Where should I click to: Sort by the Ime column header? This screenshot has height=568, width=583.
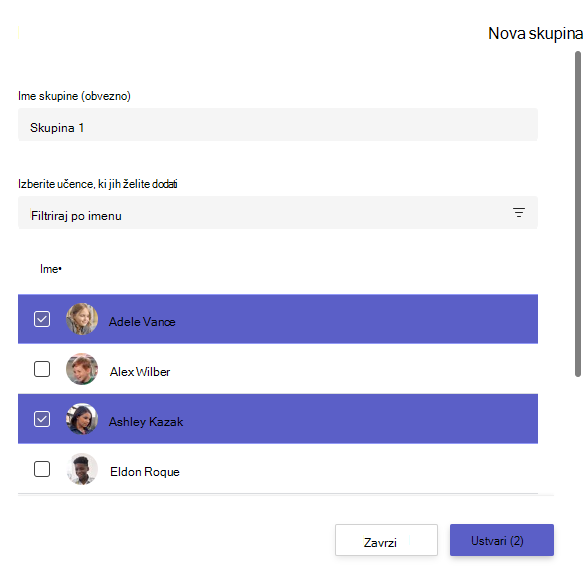pos(51,269)
